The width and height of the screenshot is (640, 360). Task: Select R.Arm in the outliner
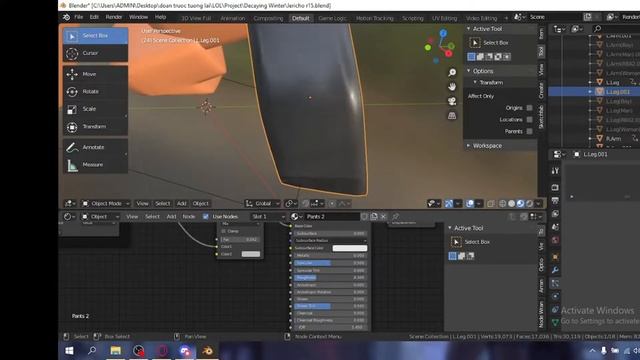pyautogui.click(x=613, y=139)
